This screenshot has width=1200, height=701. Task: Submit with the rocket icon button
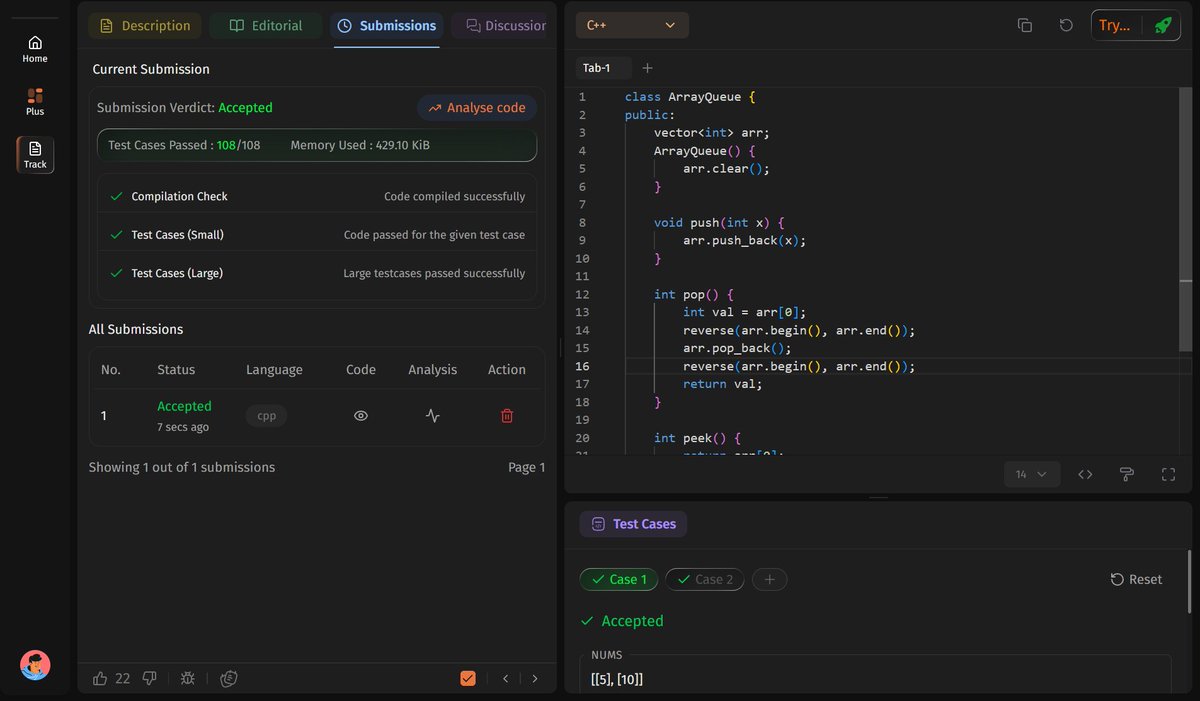pos(1163,25)
